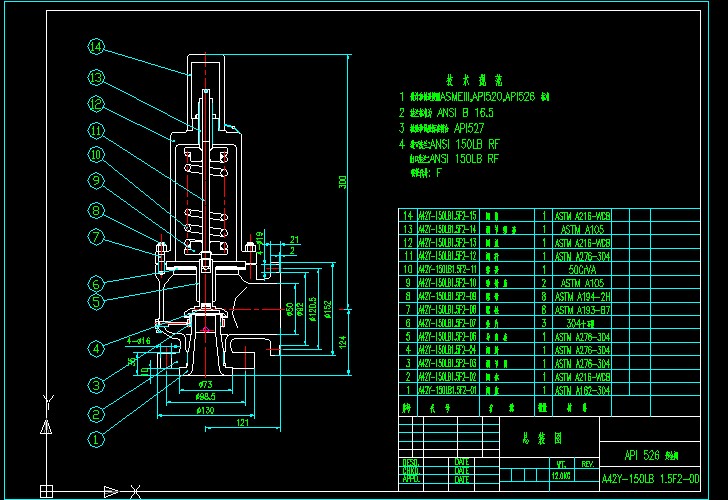Click the 121 horizontal dimension text
This screenshot has width=728, height=500.
243,424
